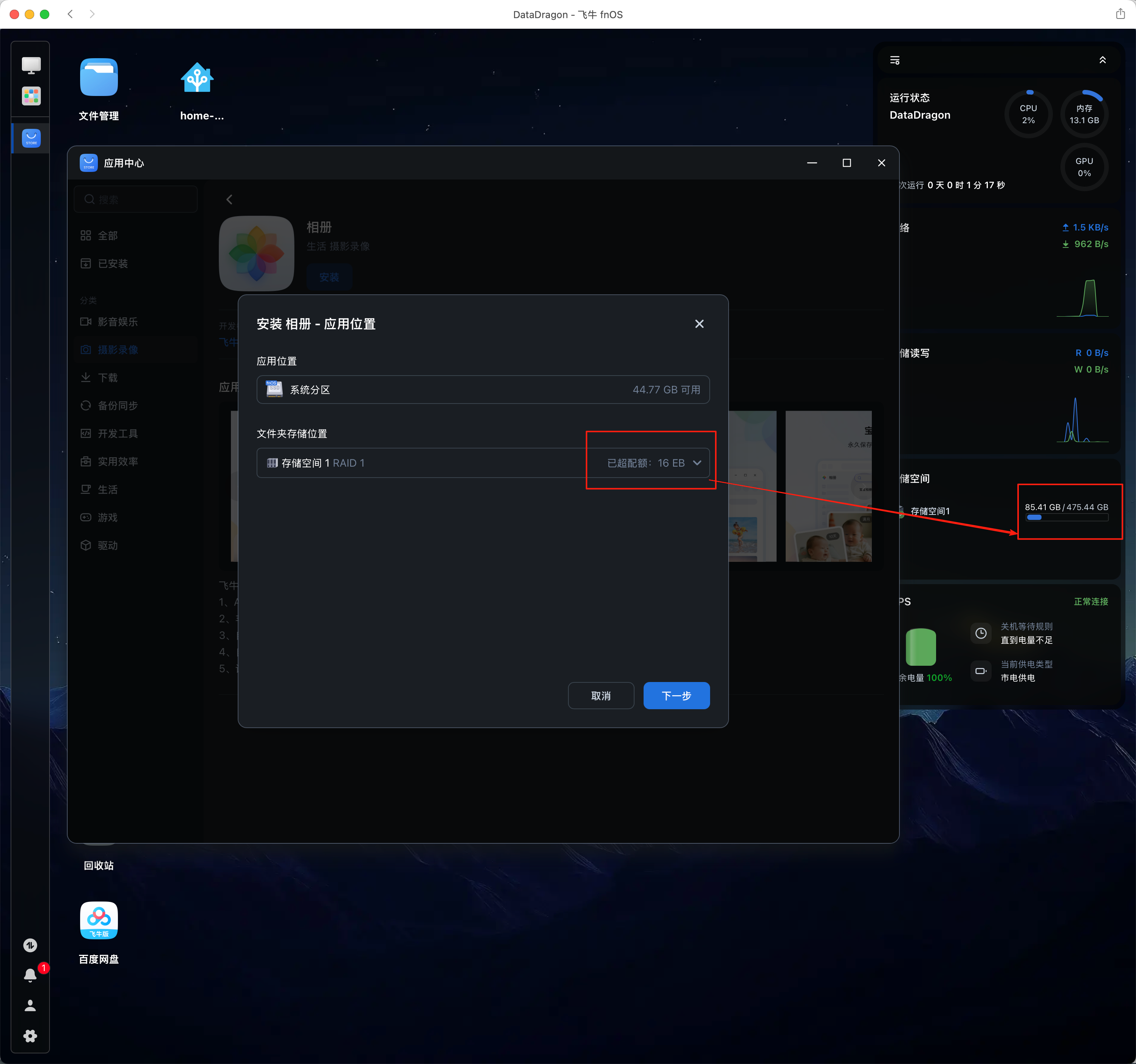
Task: Open the 文件管理 desktop icon
Action: point(99,78)
